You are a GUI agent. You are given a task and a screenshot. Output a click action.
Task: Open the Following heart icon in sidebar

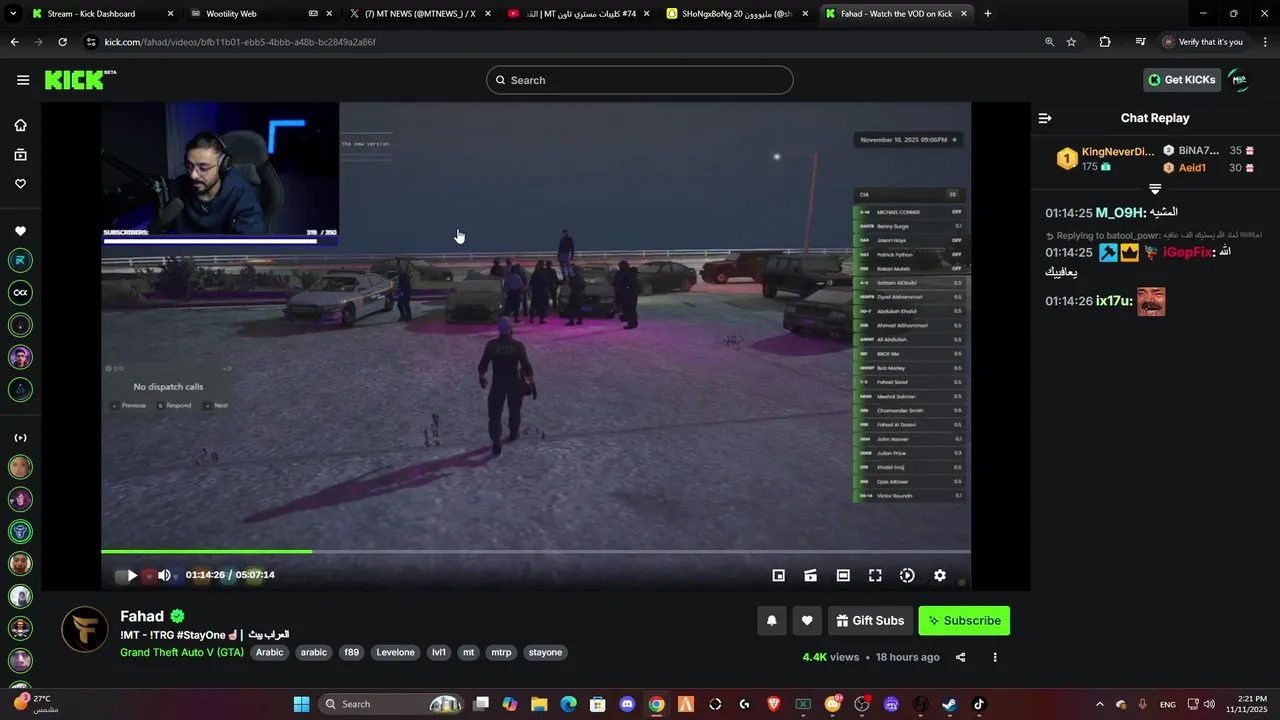pyautogui.click(x=20, y=184)
